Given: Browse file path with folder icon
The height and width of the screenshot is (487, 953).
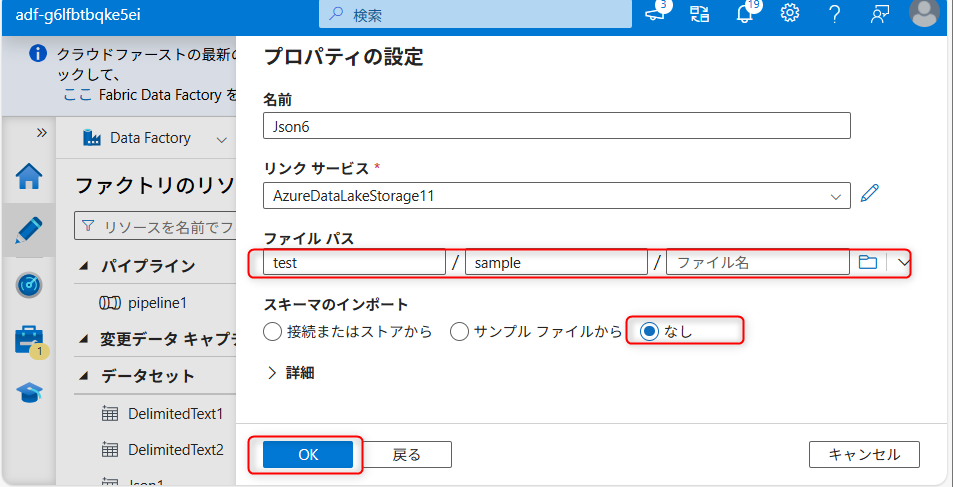Looking at the screenshot, I should (x=868, y=262).
